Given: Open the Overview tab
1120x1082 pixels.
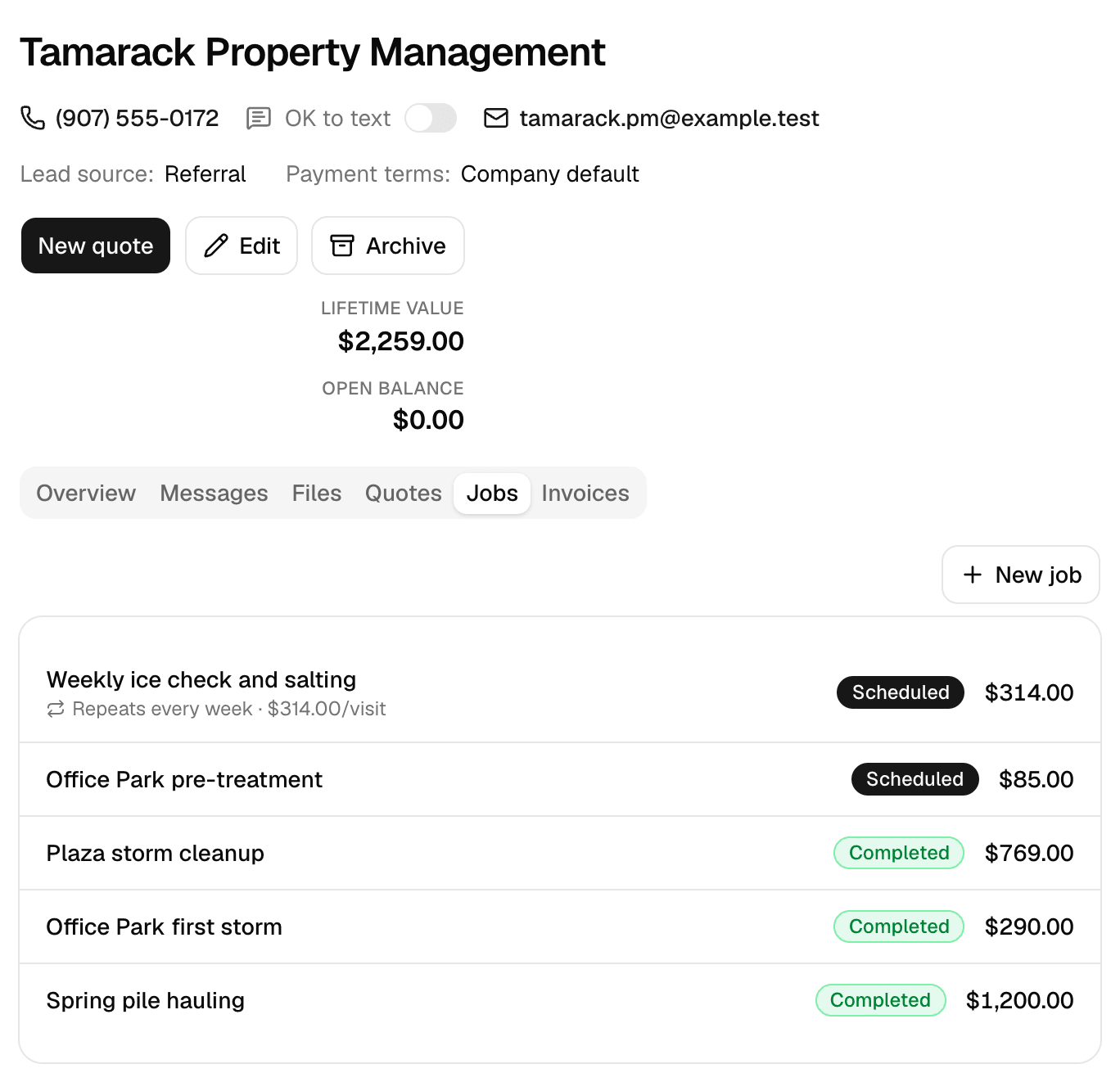Looking at the screenshot, I should pos(86,493).
